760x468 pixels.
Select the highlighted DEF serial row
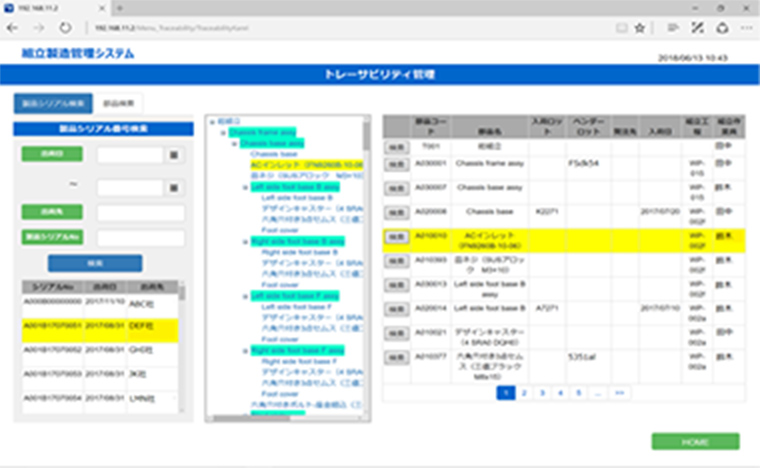(100, 331)
